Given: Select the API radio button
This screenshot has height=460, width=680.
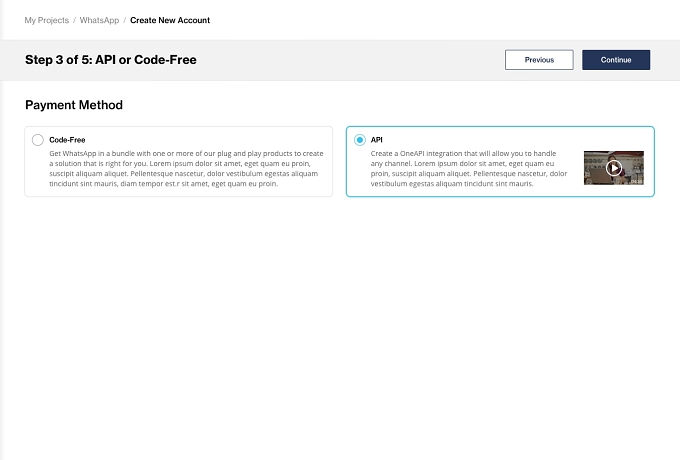Looking at the screenshot, I should click(360, 140).
